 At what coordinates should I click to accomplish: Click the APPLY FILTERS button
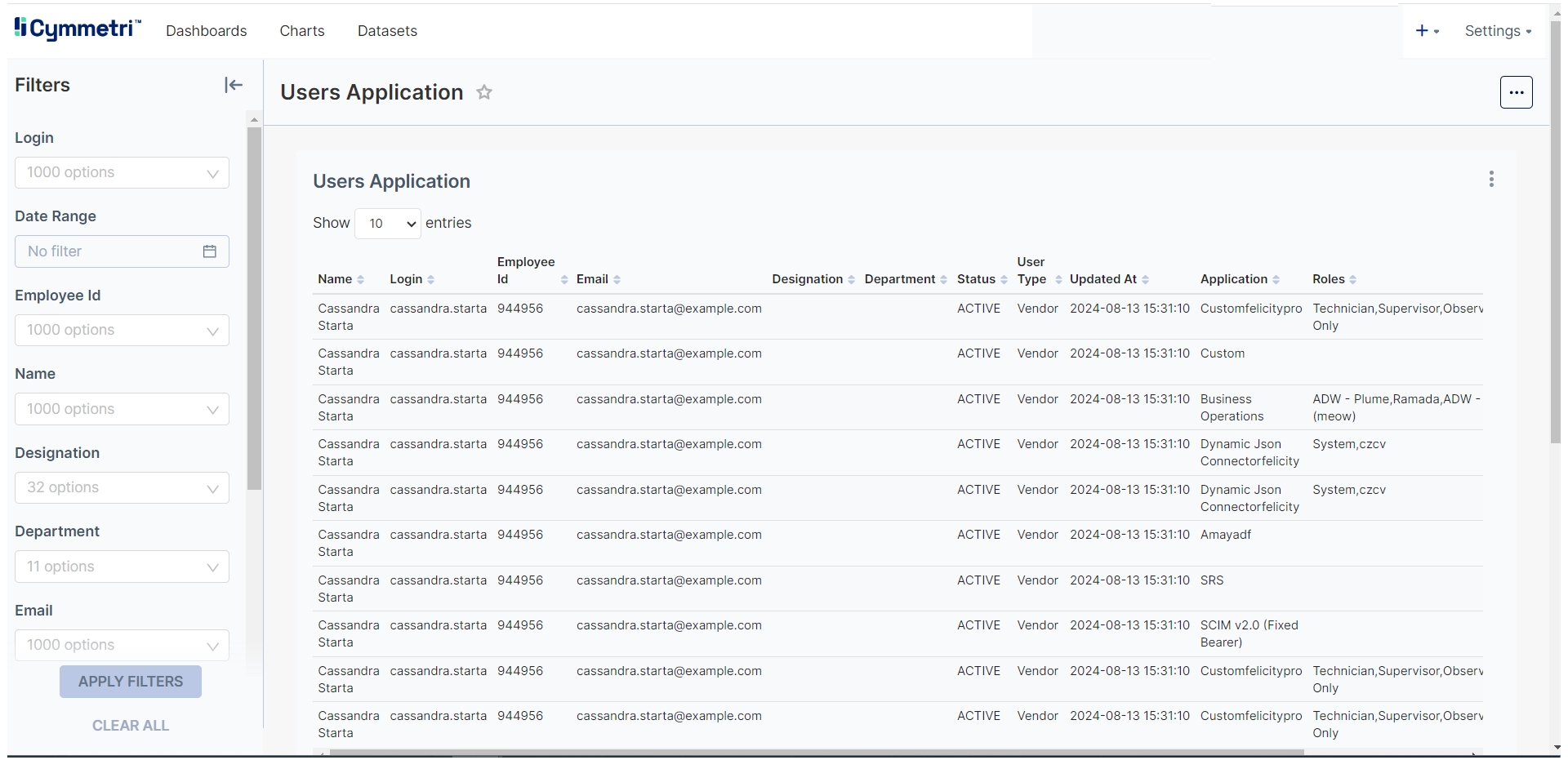pyautogui.click(x=131, y=682)
